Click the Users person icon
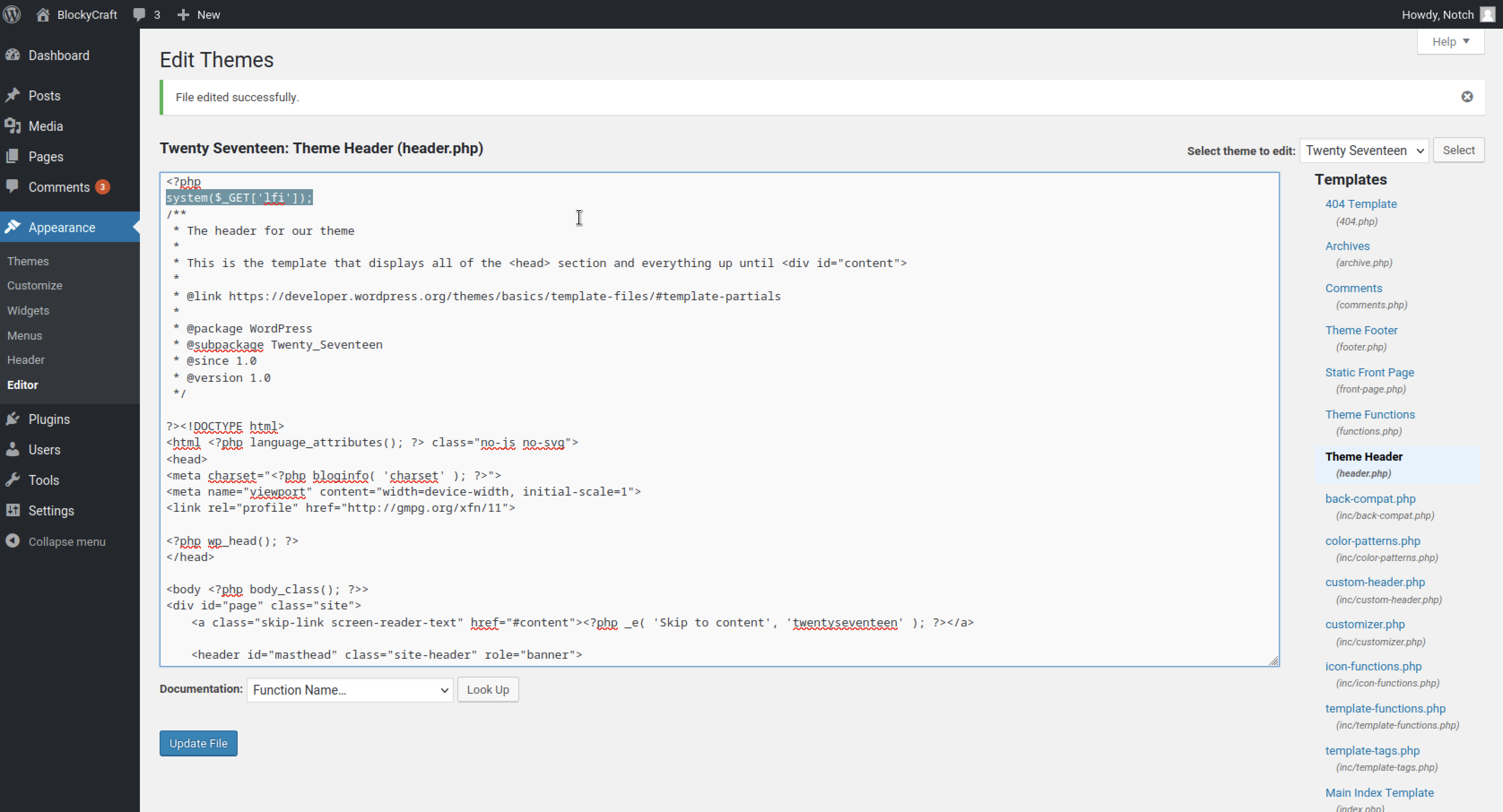The height and width of the screenshot is (812, 1503). pos(13,449)
